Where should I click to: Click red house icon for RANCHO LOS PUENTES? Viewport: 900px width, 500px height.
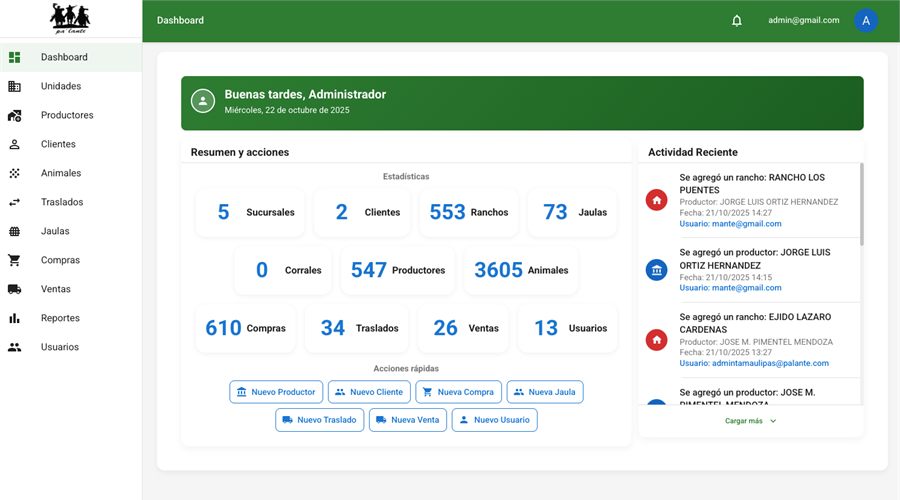[656, 200]
